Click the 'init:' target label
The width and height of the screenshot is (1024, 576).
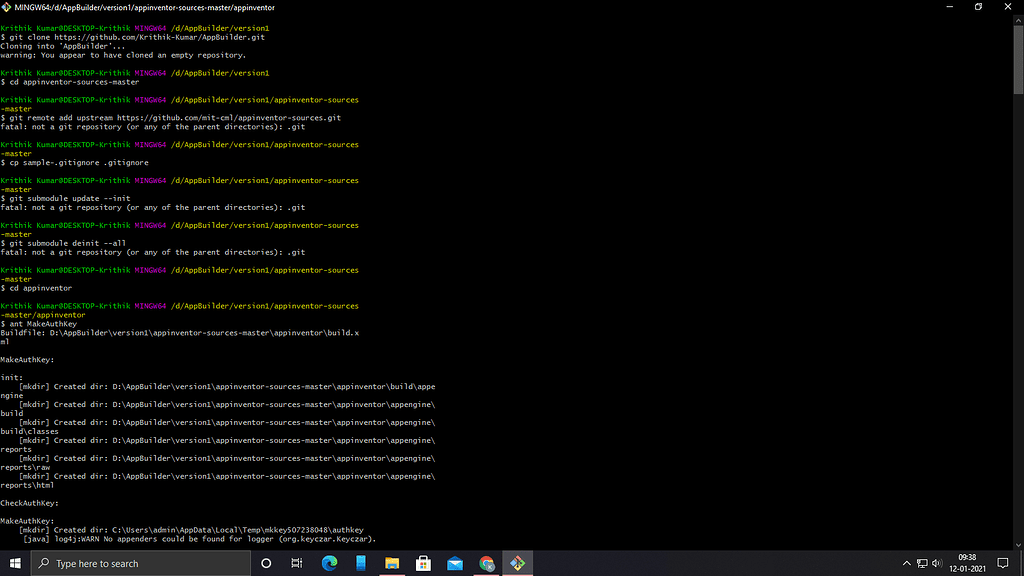point(12,377)
